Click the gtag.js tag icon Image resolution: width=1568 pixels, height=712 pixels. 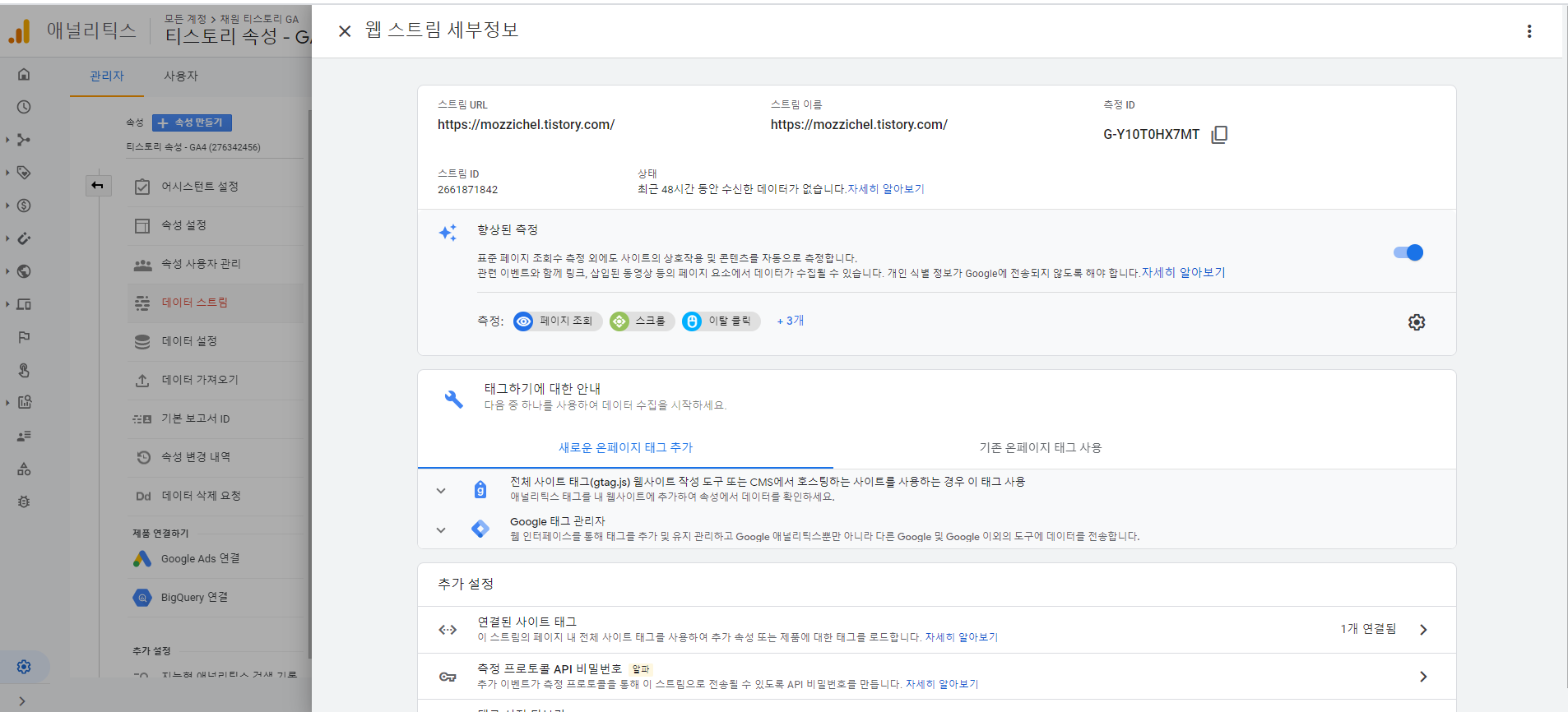click(480, 490)
